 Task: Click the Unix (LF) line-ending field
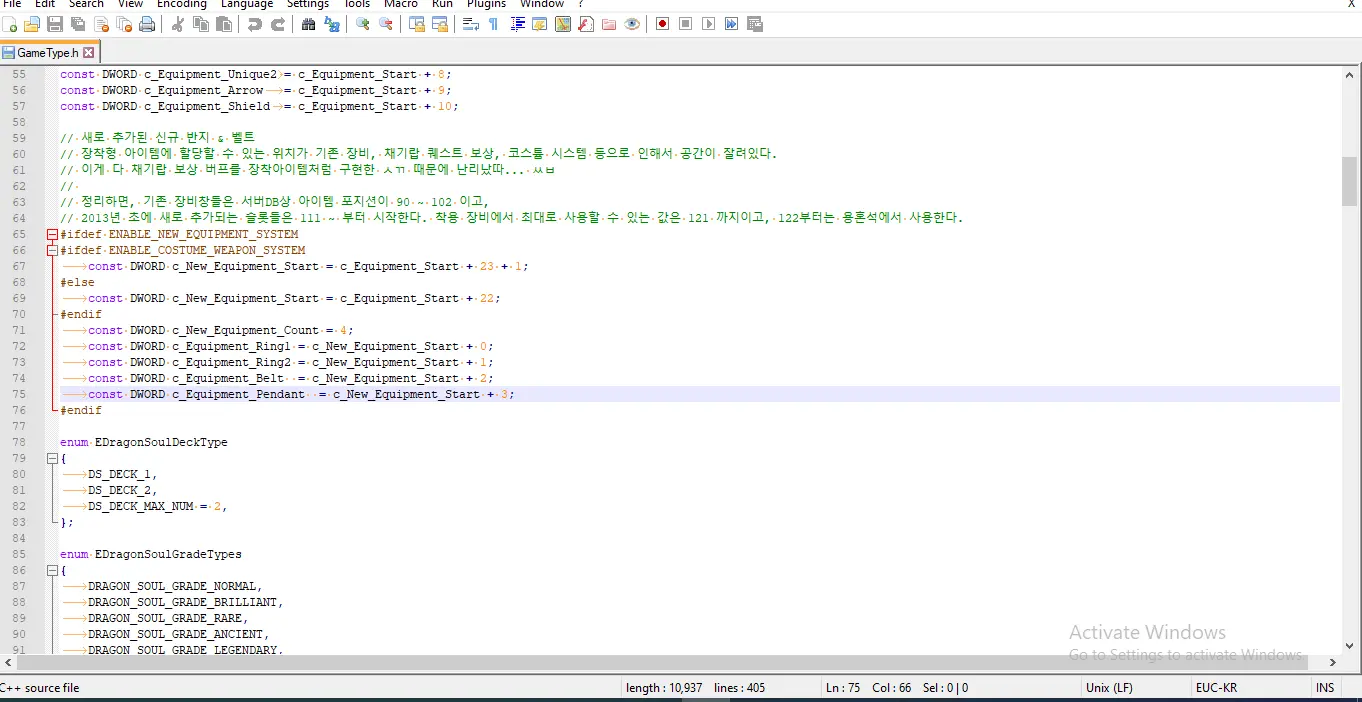(x=1109, y=688)
